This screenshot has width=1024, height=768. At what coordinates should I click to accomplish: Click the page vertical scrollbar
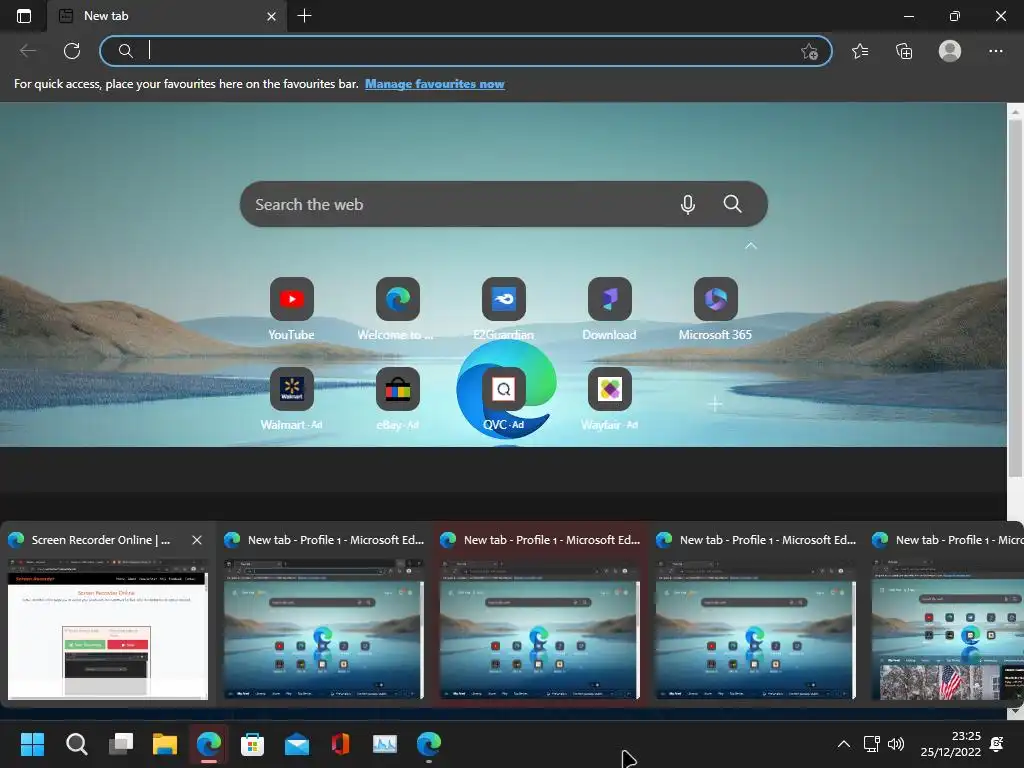(1015, 300)
